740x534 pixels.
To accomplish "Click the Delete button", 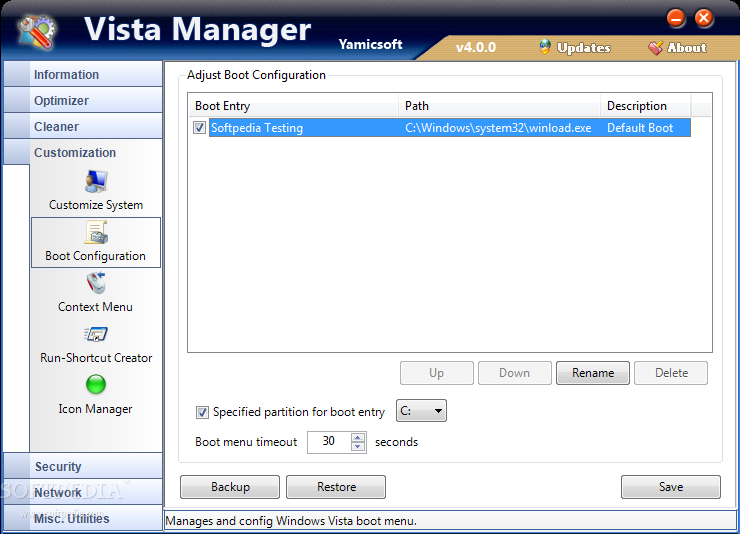I will tap(671, 373).
